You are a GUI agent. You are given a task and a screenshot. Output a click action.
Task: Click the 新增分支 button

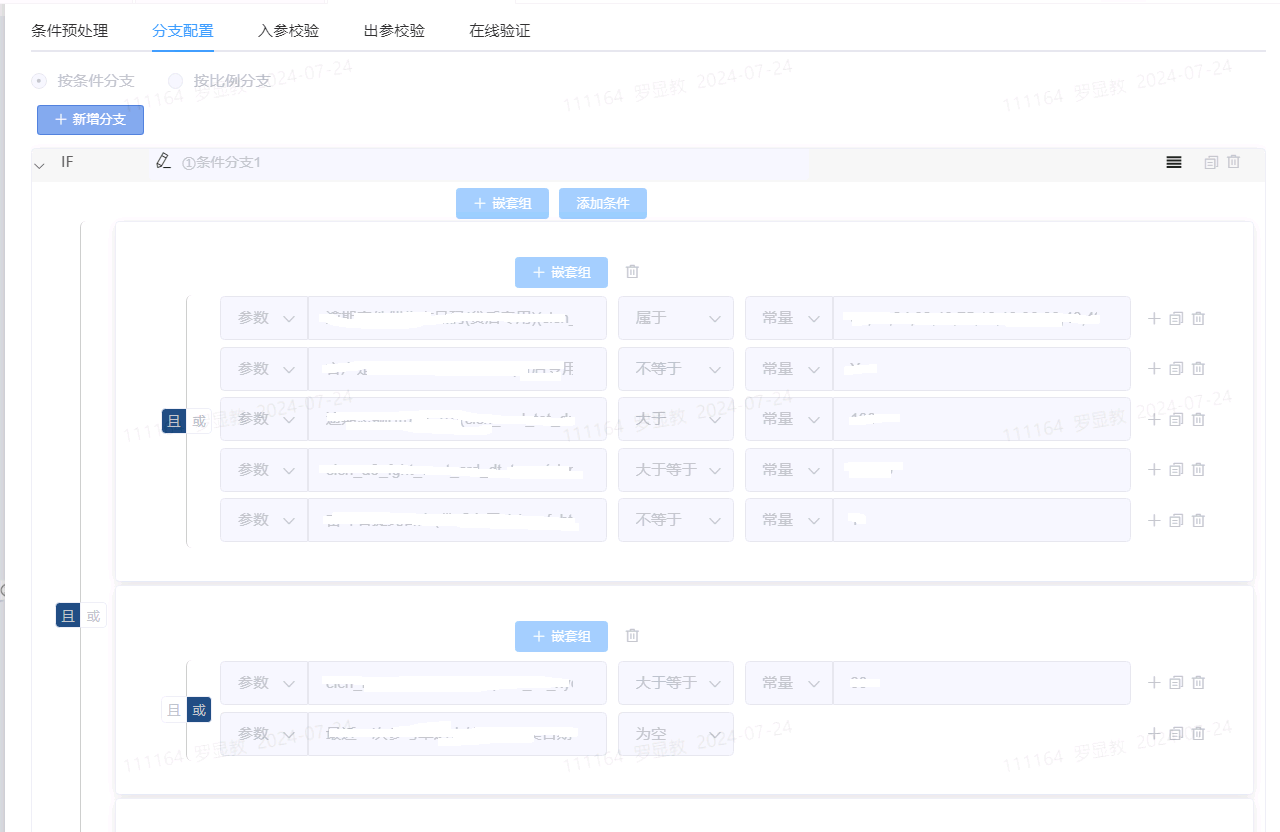91,120
